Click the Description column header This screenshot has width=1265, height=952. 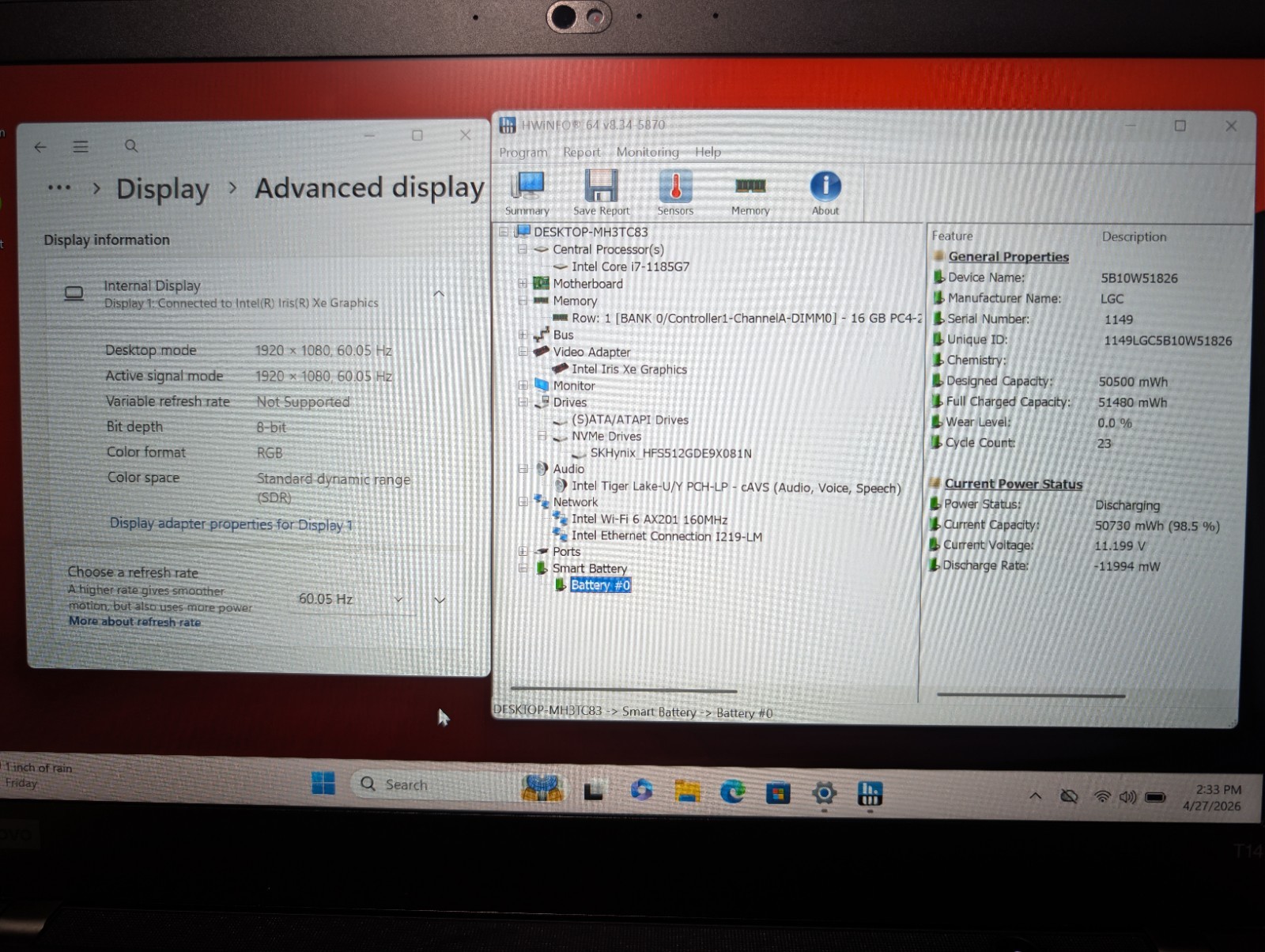(x=1134, y=236)
